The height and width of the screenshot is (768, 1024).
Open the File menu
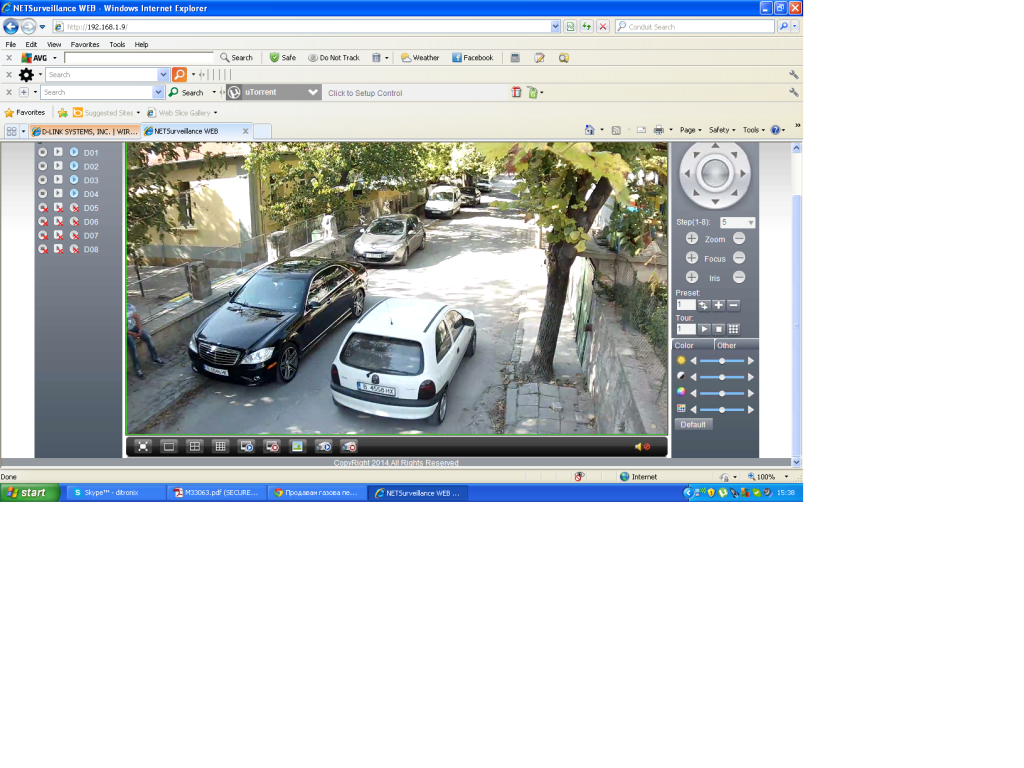click(x=11, y=44)
